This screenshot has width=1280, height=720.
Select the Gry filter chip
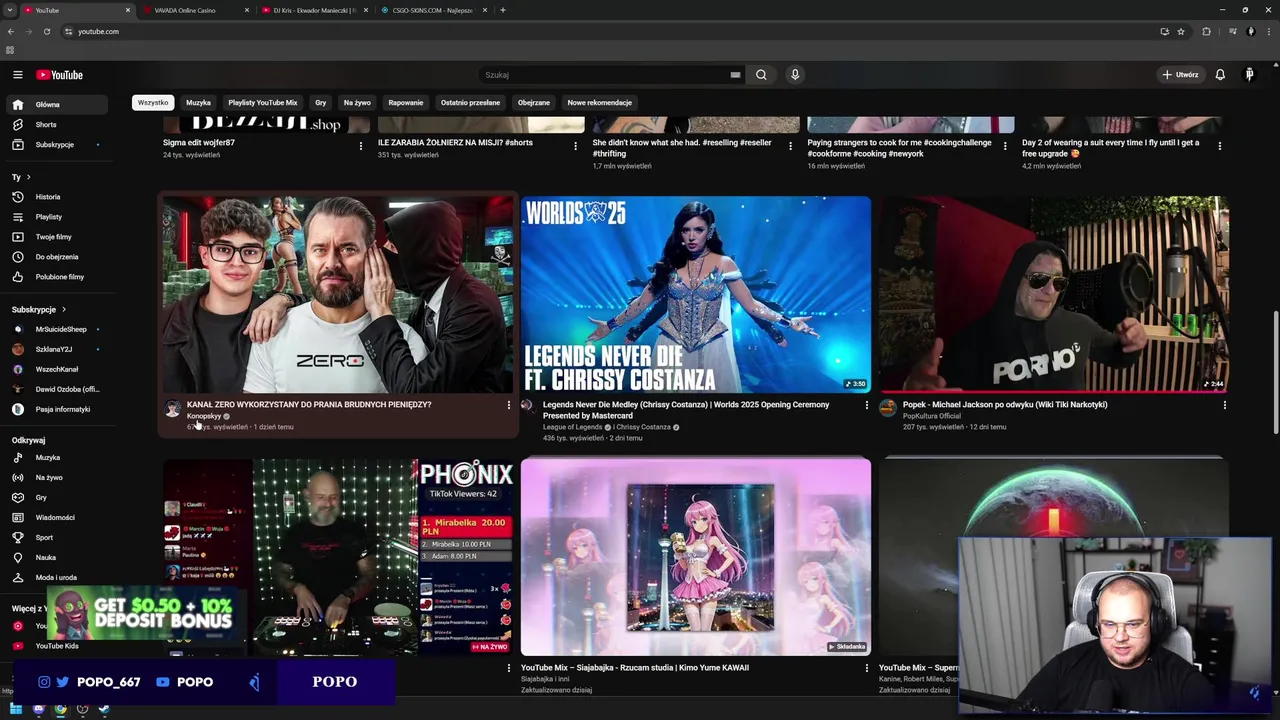tap(320, 102)
